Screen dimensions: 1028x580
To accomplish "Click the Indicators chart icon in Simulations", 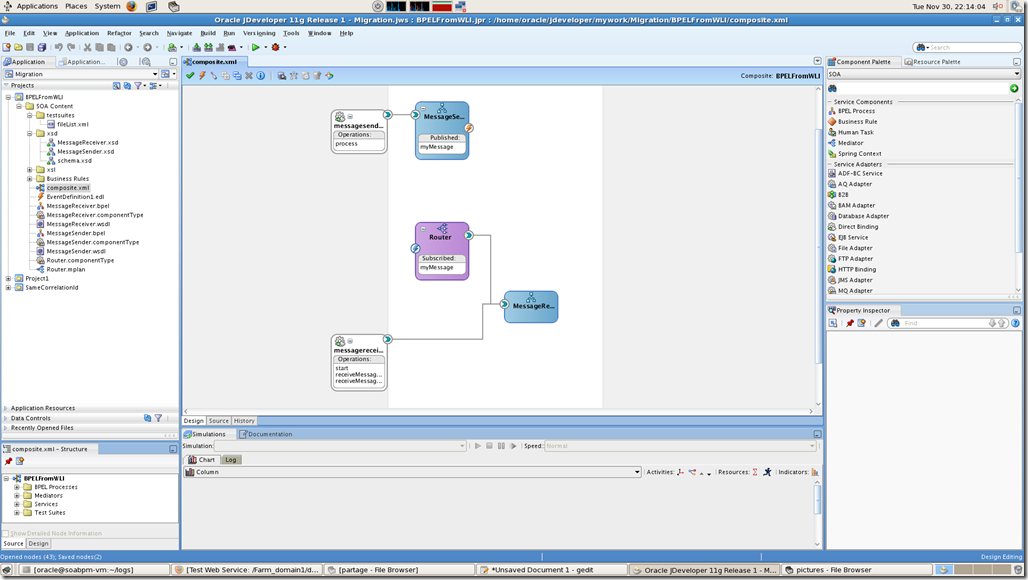I will click(815, 472).
